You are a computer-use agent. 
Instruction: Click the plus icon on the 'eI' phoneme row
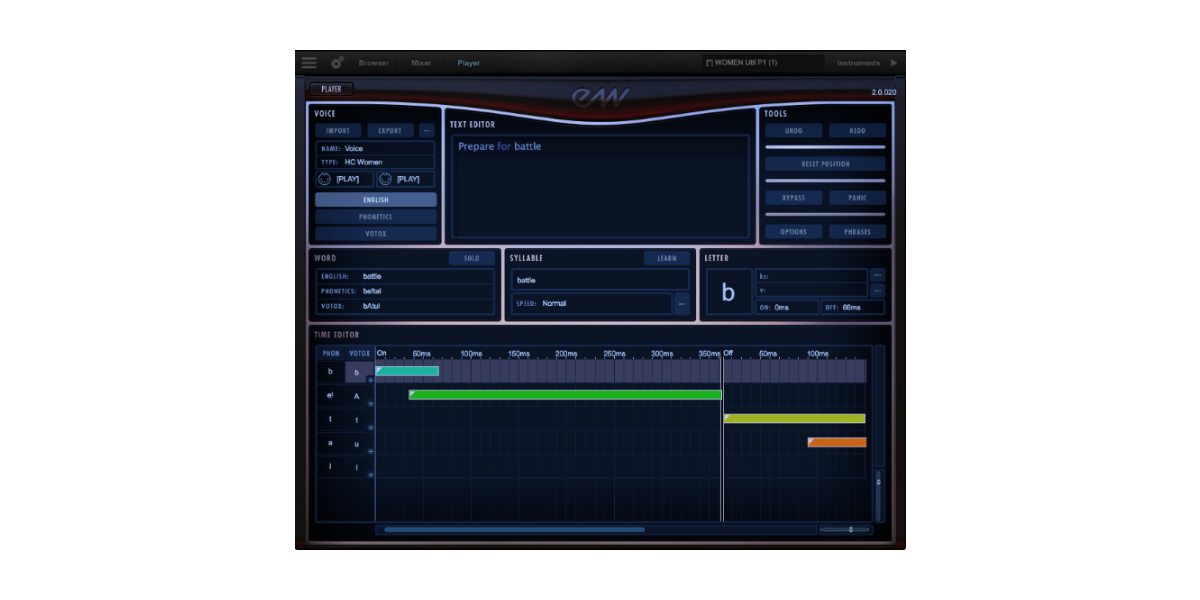point(370,403)
